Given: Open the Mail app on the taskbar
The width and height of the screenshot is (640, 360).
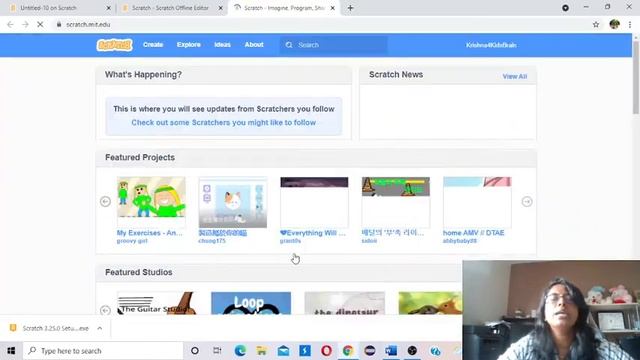Looking at the screenshot, I should (x=283, y=351).
